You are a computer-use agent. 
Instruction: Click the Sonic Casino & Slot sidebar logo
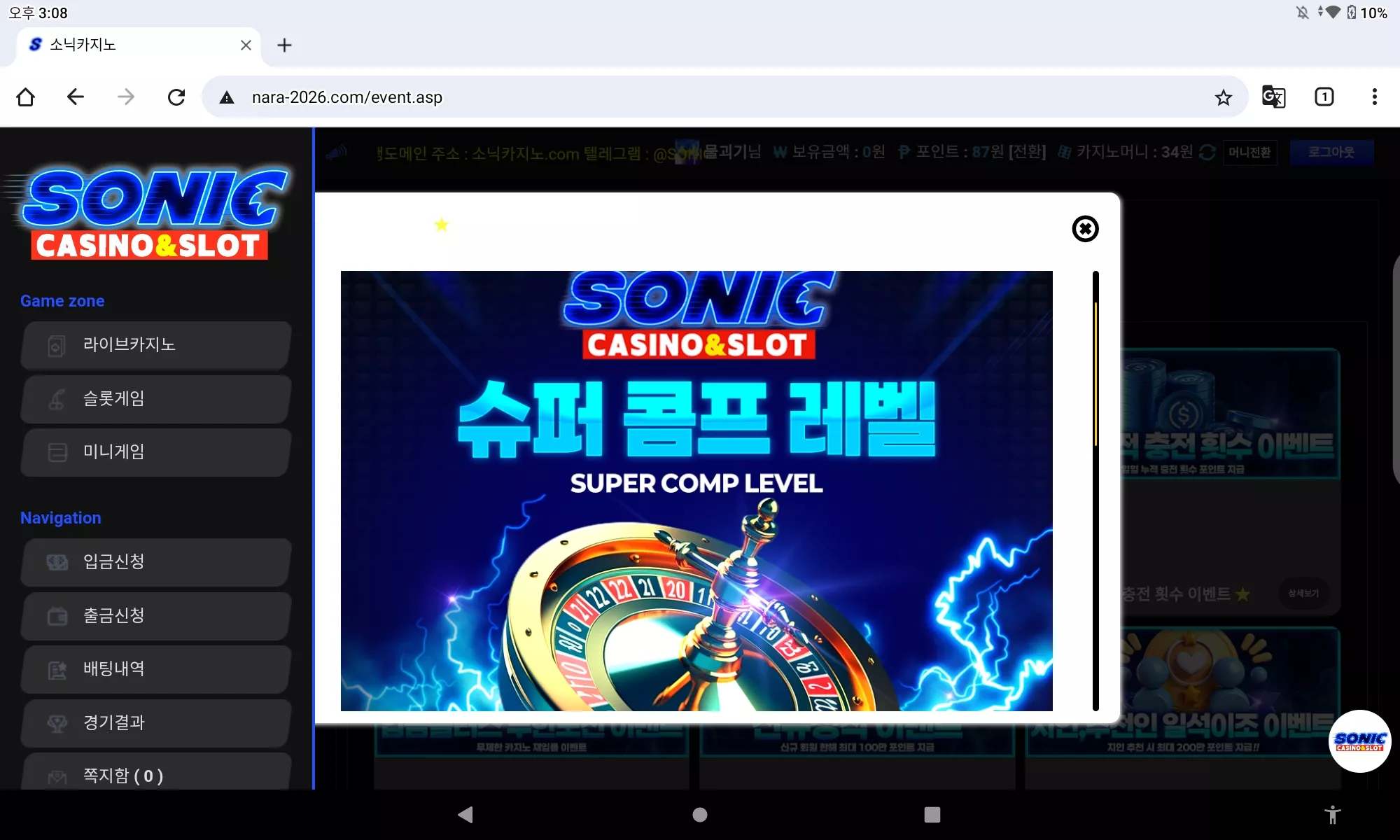pos(146,213)
